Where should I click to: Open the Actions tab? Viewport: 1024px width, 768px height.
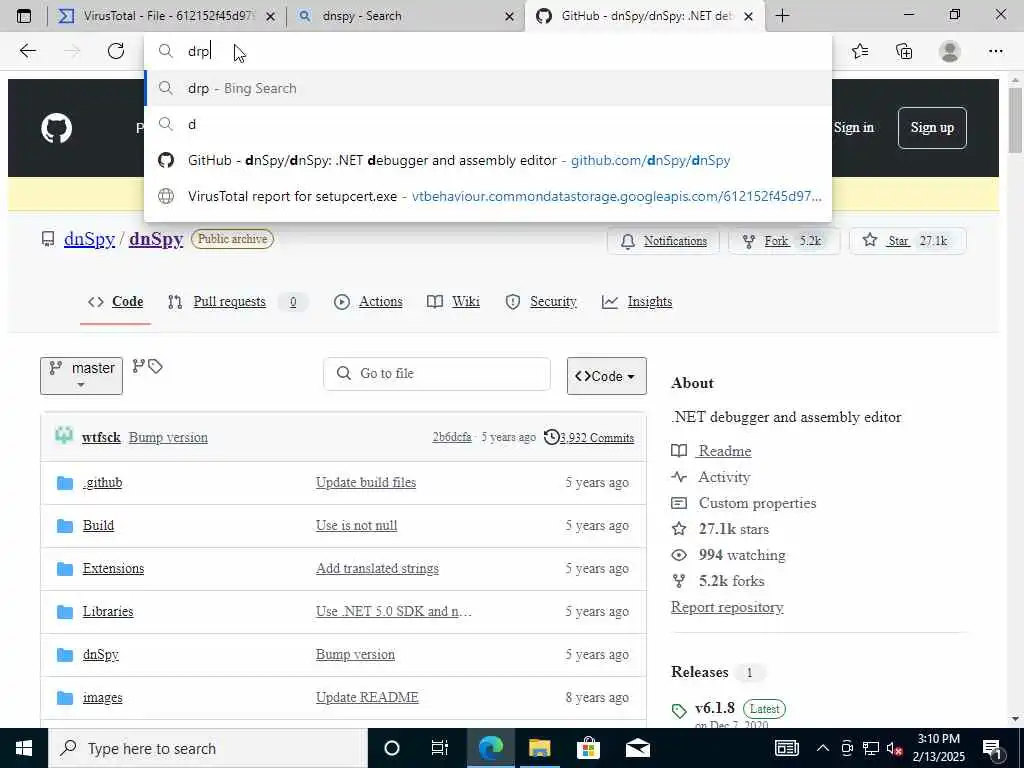click(368, 302)
